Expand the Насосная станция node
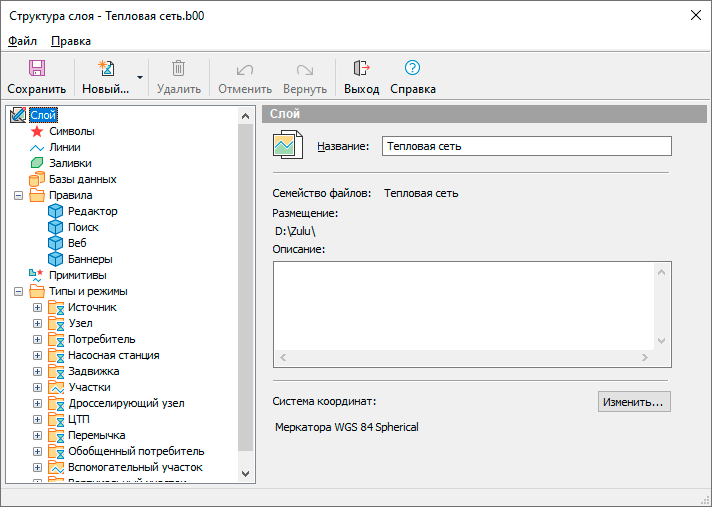This screenshot has height=507, width=712. pyautogui.click(x=38, y=355)
